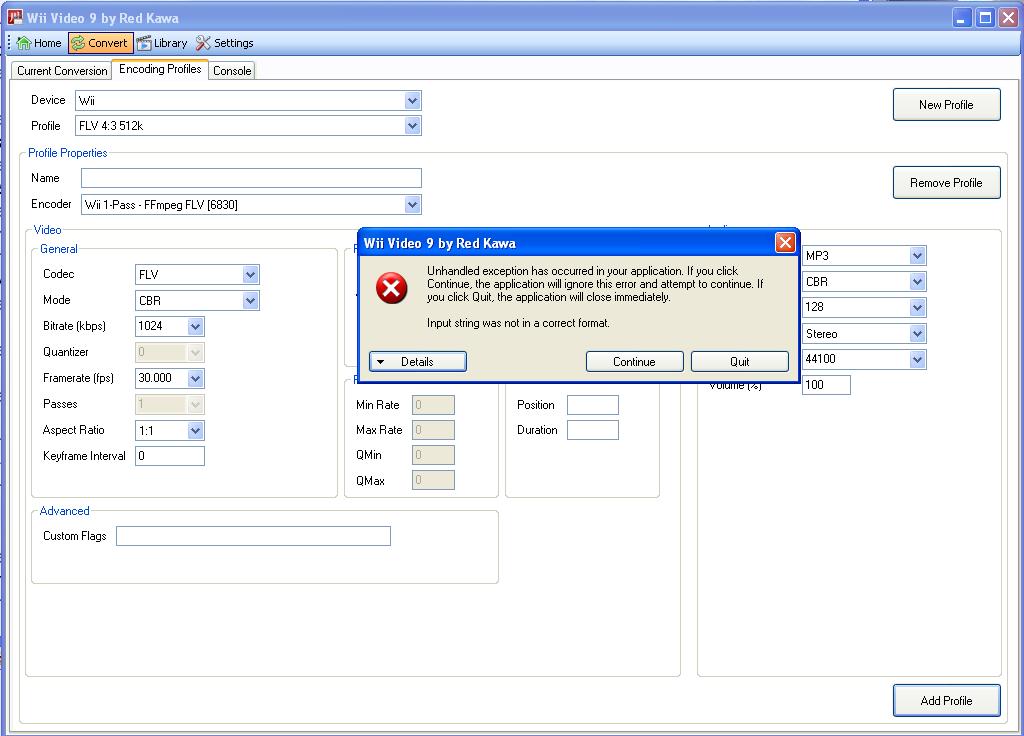Click the Duration input field
This screenshot has height=736, width=1024.
(x=593, y=430)
